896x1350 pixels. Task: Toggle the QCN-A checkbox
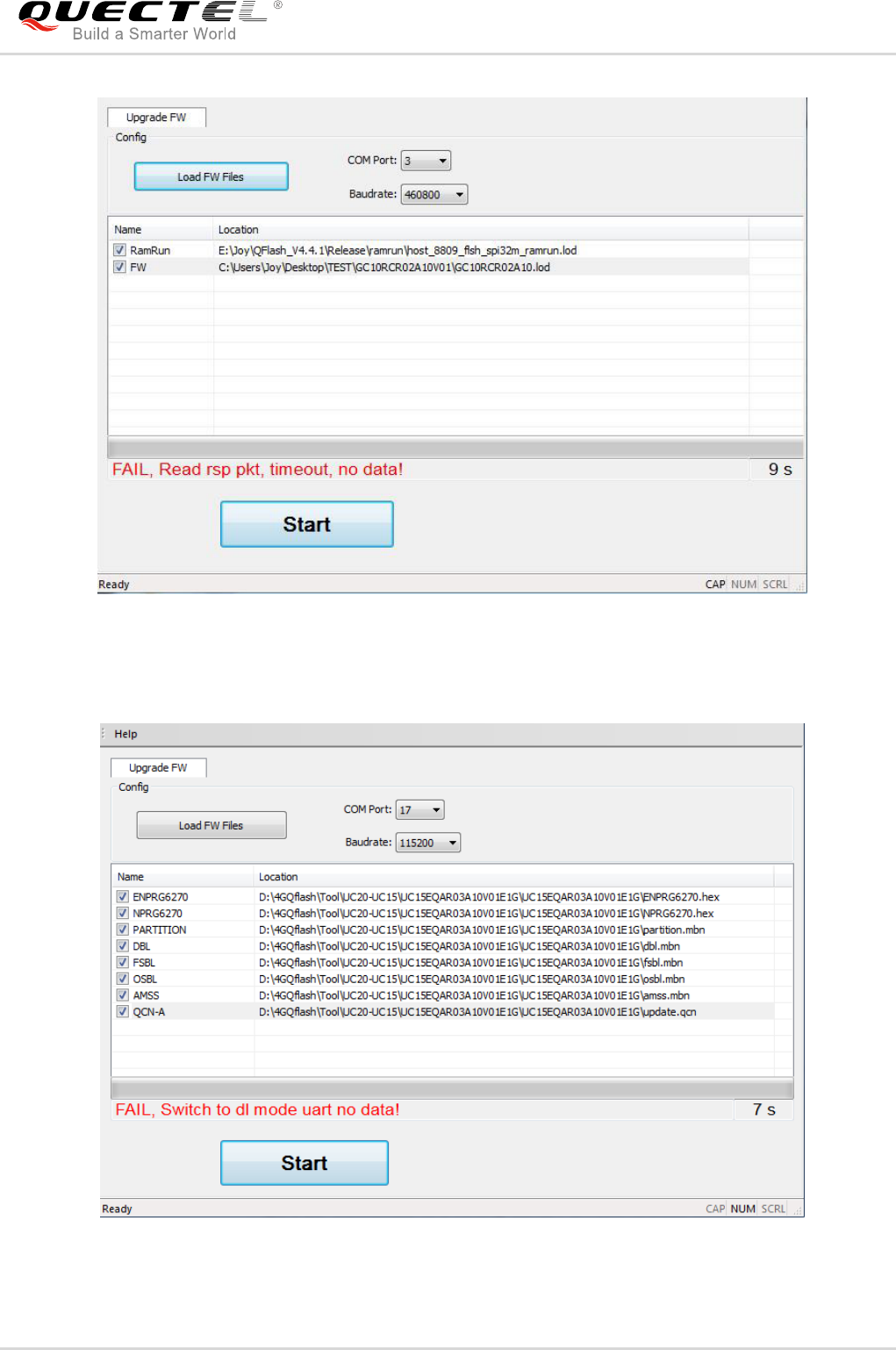click(x=123, y=1012)
